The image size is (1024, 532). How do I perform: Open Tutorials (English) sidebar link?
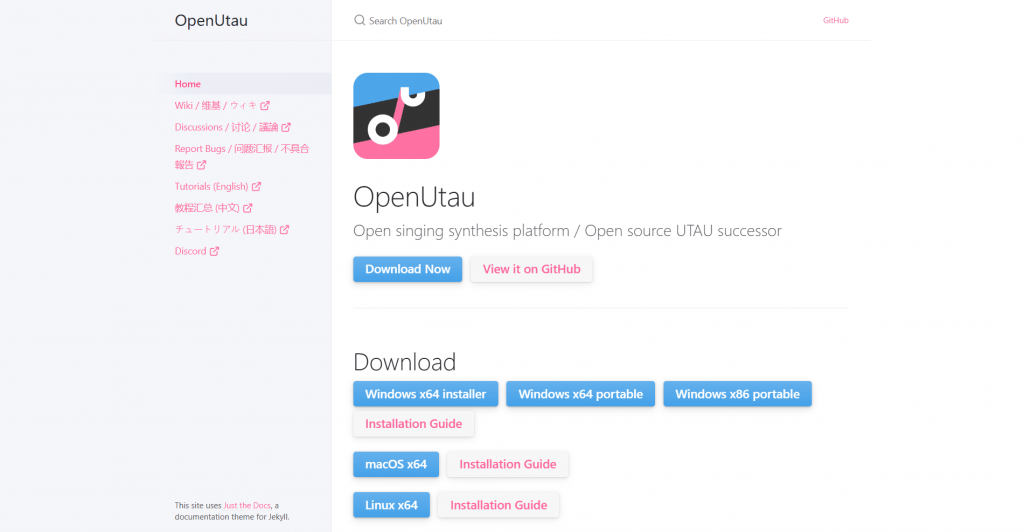pos(217,186)
